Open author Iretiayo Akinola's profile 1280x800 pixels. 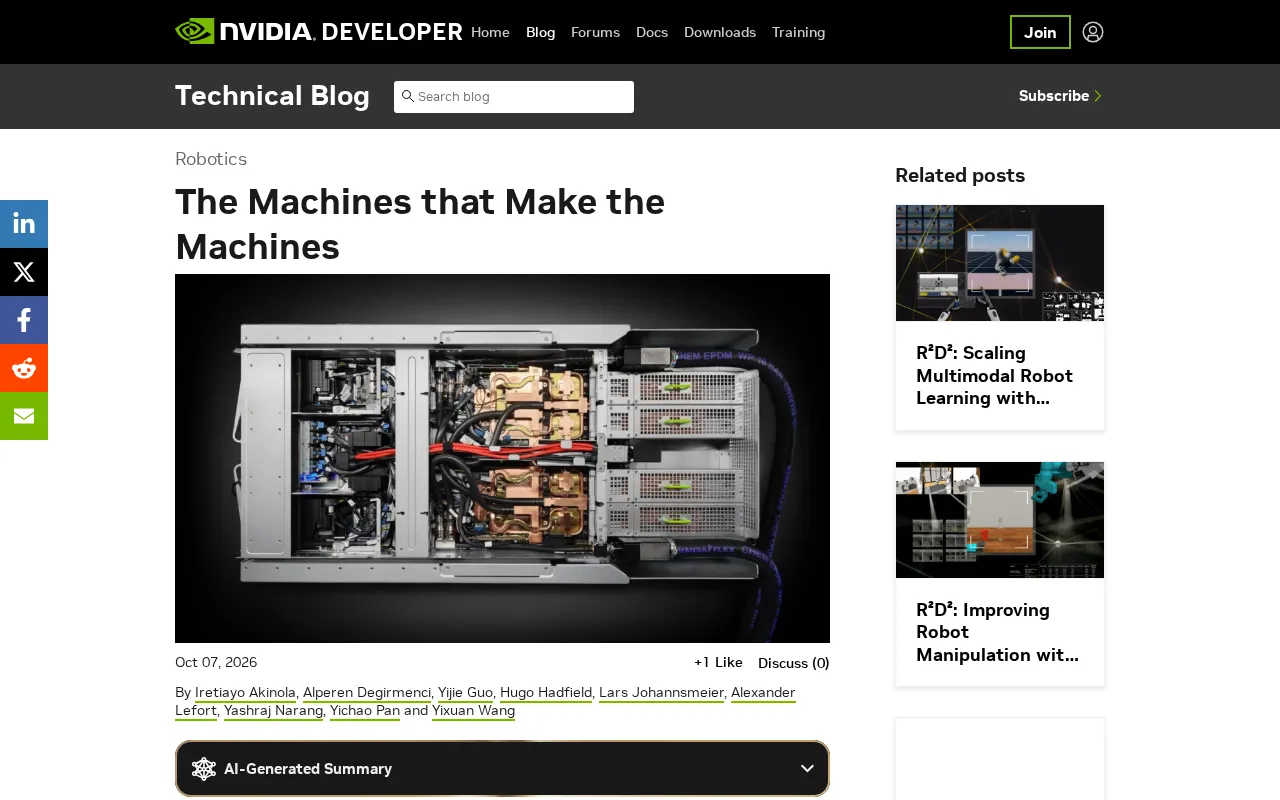245,692
